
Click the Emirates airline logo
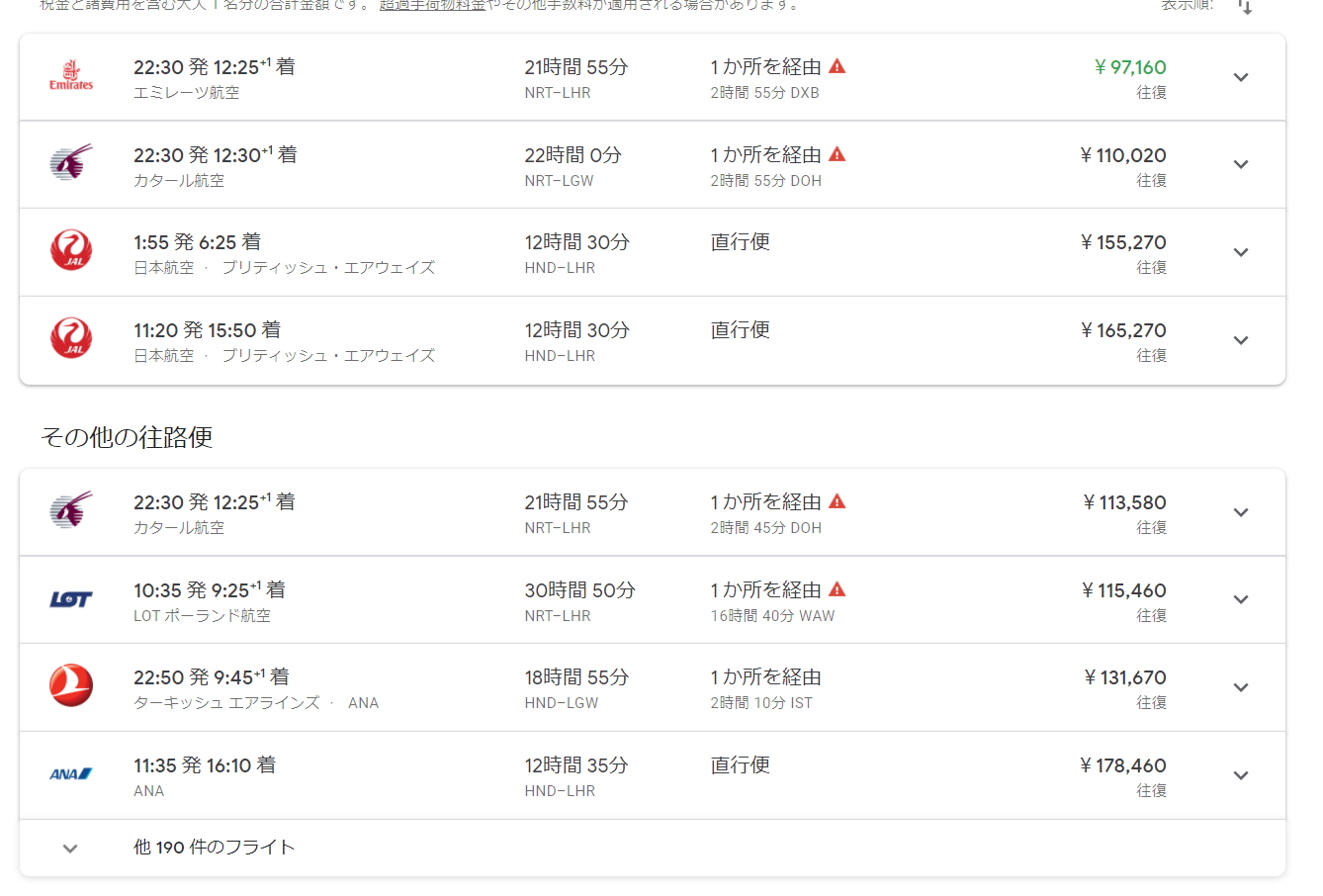[71, 77]
